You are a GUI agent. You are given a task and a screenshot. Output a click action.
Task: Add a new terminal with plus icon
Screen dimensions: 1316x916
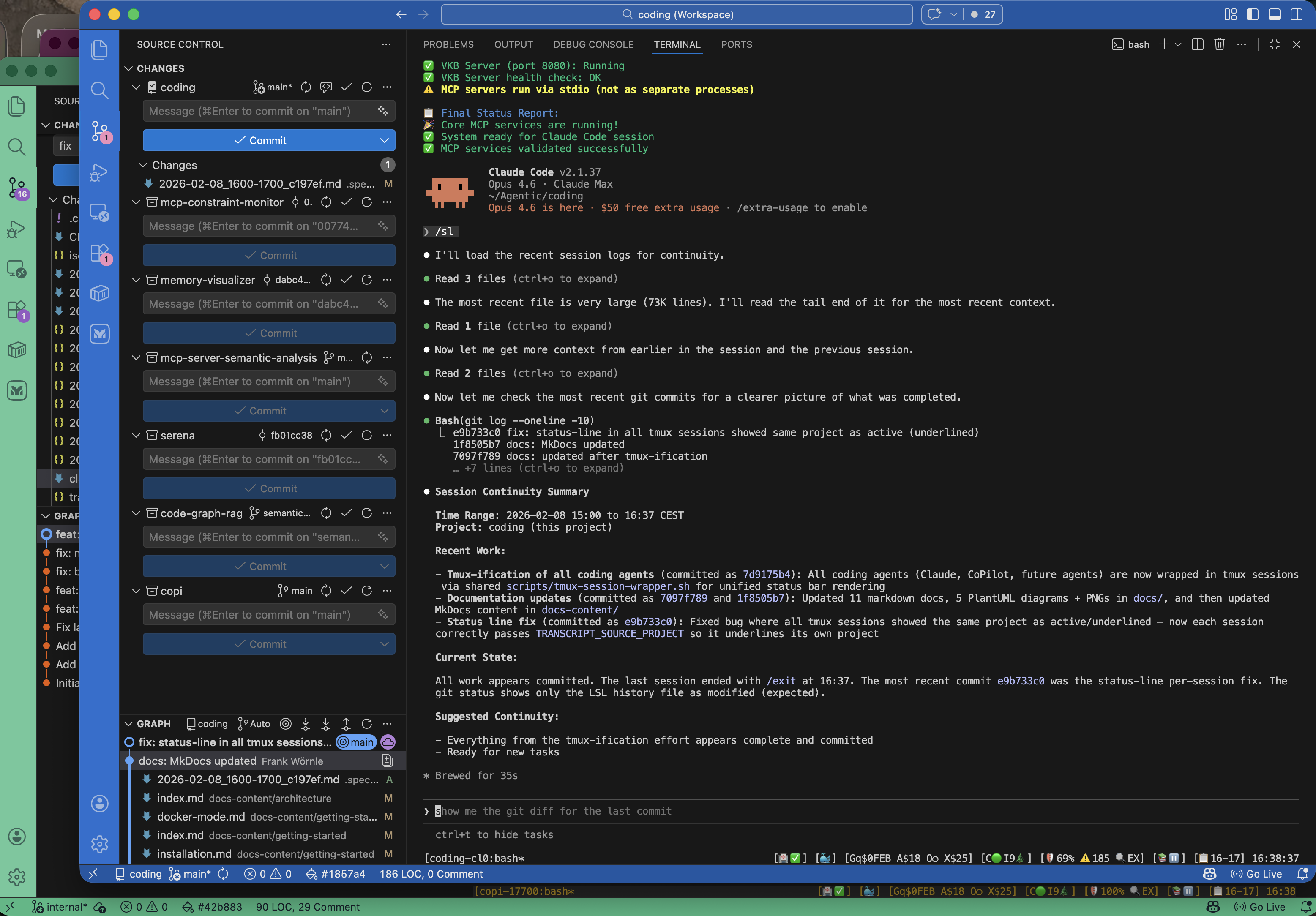click(1164, 44)
